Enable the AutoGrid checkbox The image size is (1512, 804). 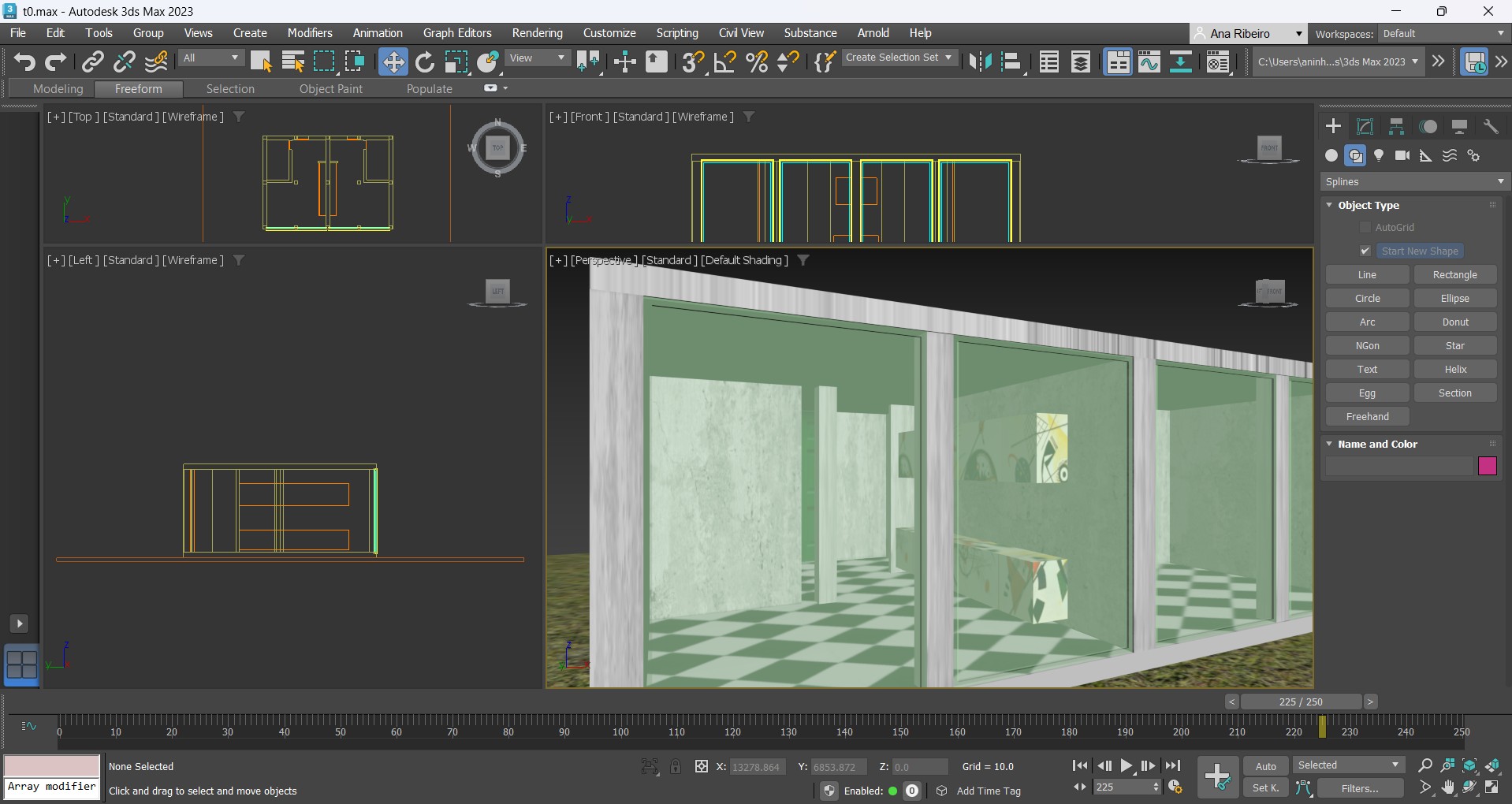click(x=1365, y=227)
